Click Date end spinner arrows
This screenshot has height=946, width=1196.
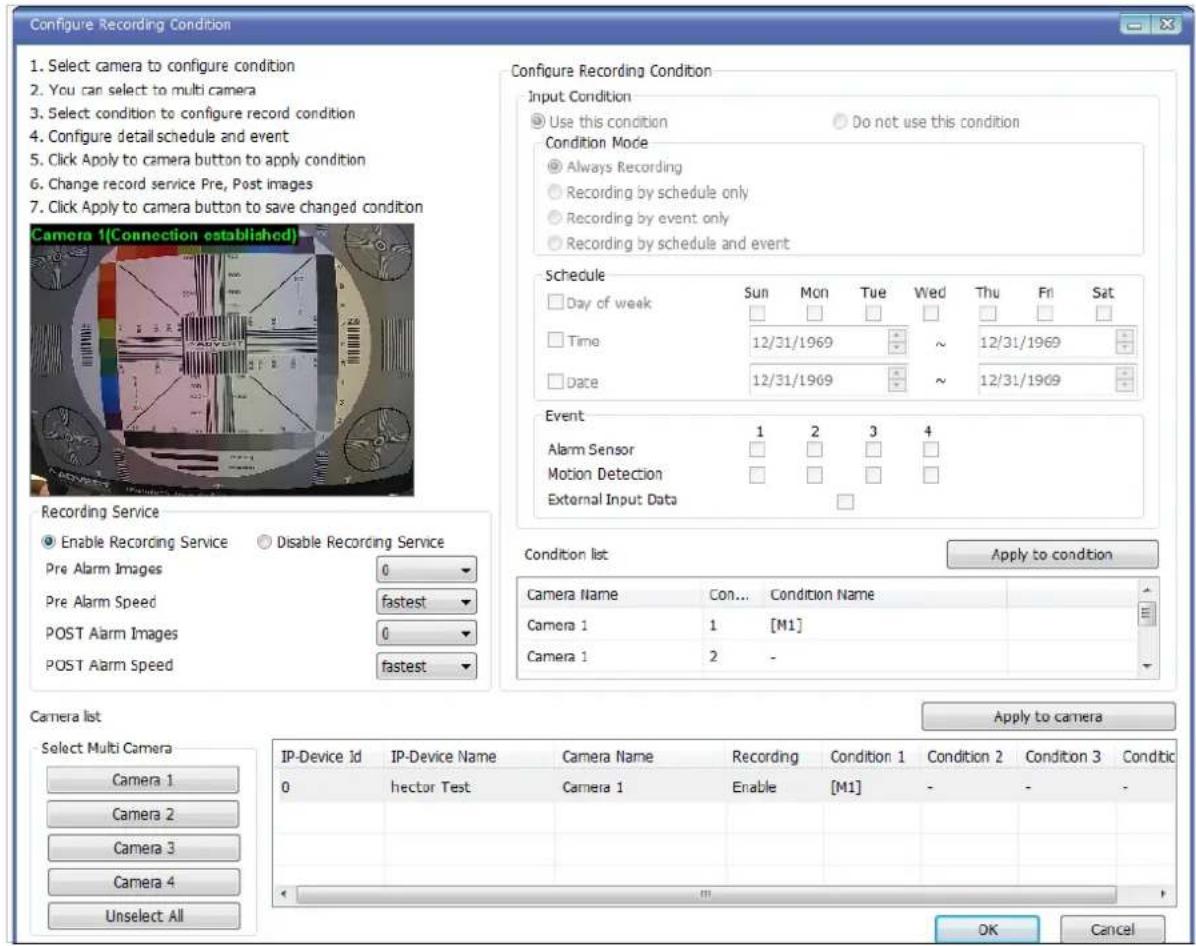point(1124,379)
